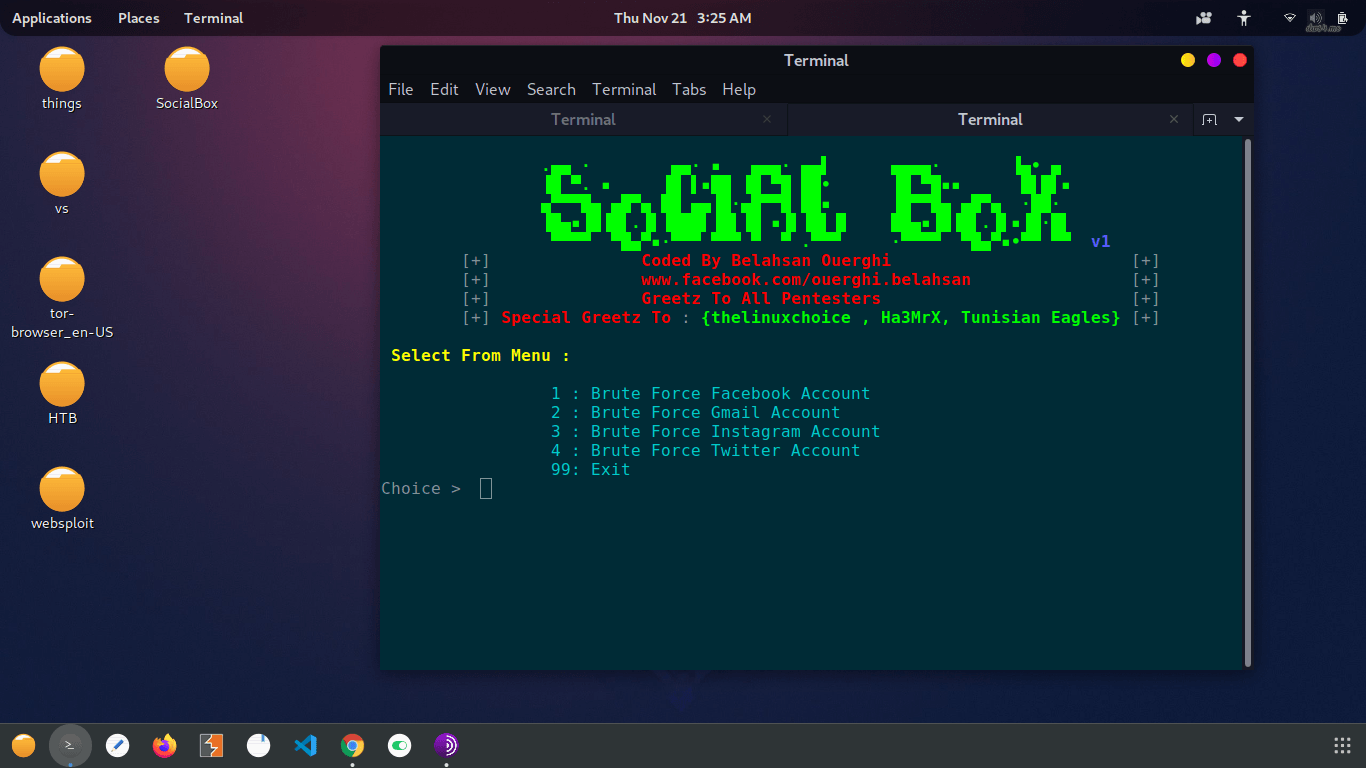This screenshot has height=768, width=1366.
Task: Open the File menu
Action: click(x=401, y=89)
